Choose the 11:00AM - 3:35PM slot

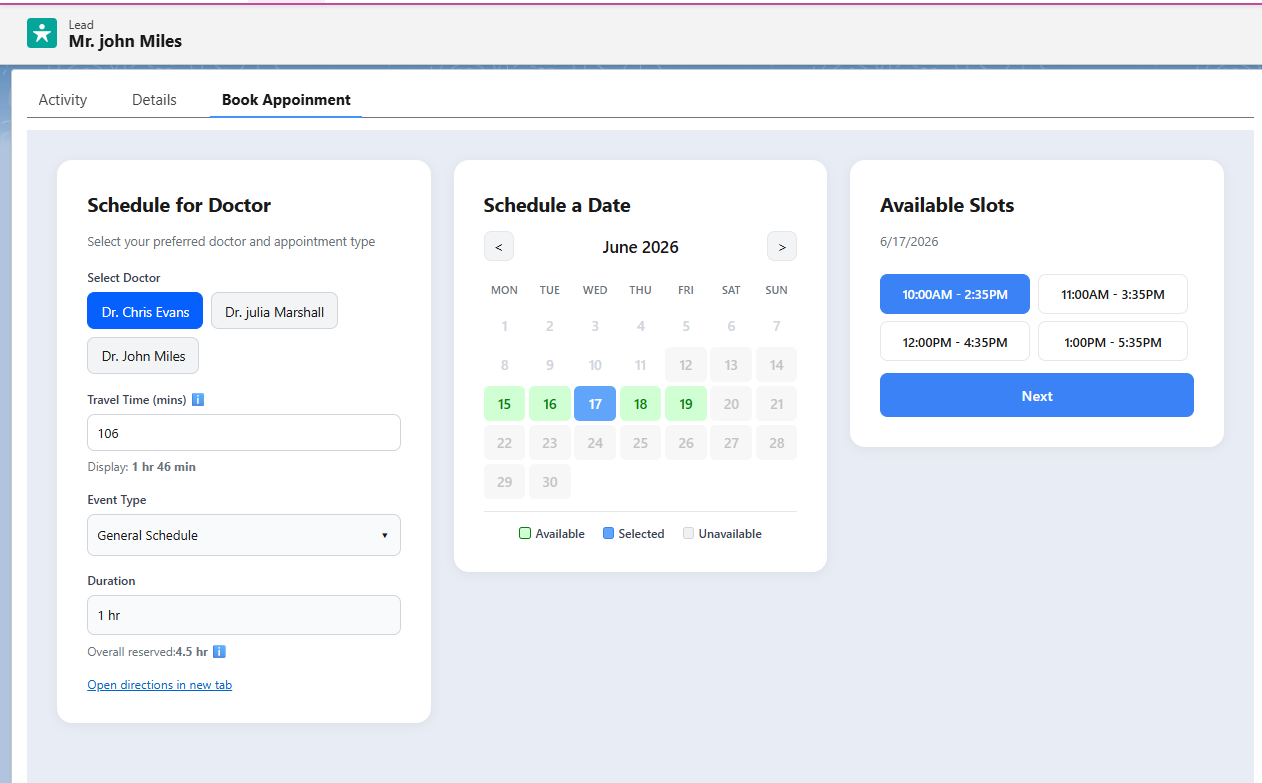click(1113, 294)
